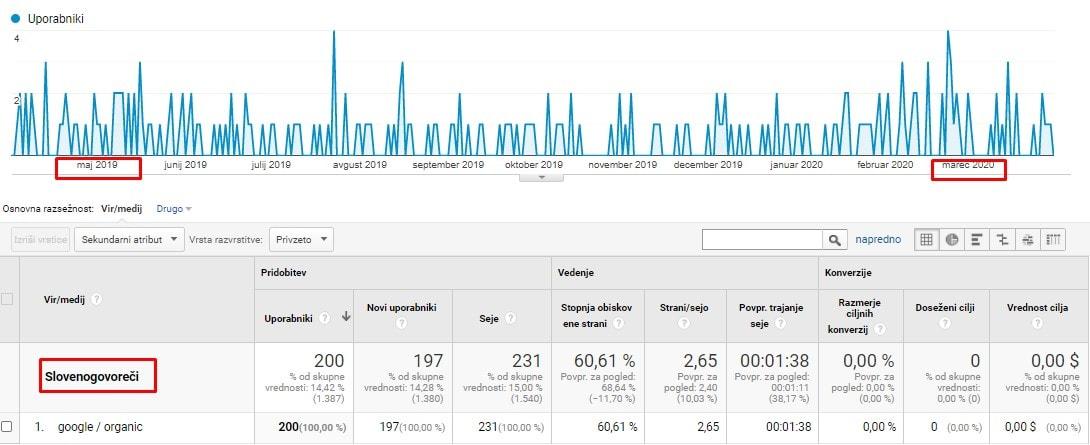This screenshot has height=445, width=1090.
Task: Open help icon under Vrednost cilja
Action: point(1037,324)
